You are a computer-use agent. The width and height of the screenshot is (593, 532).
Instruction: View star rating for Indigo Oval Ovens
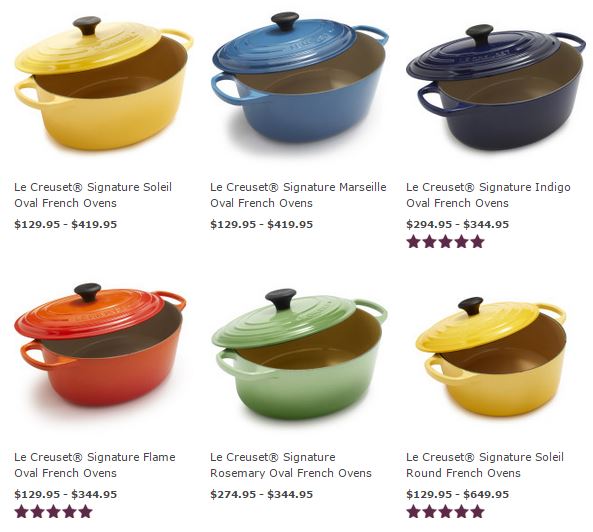coord(446,241)
